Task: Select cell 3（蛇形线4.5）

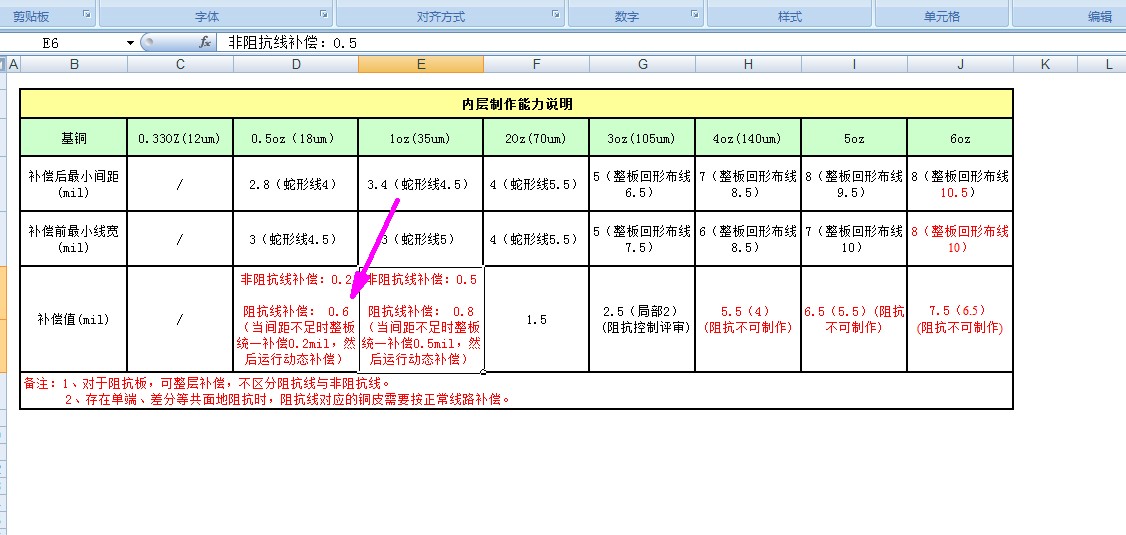Action: click(x=296, y=238)
